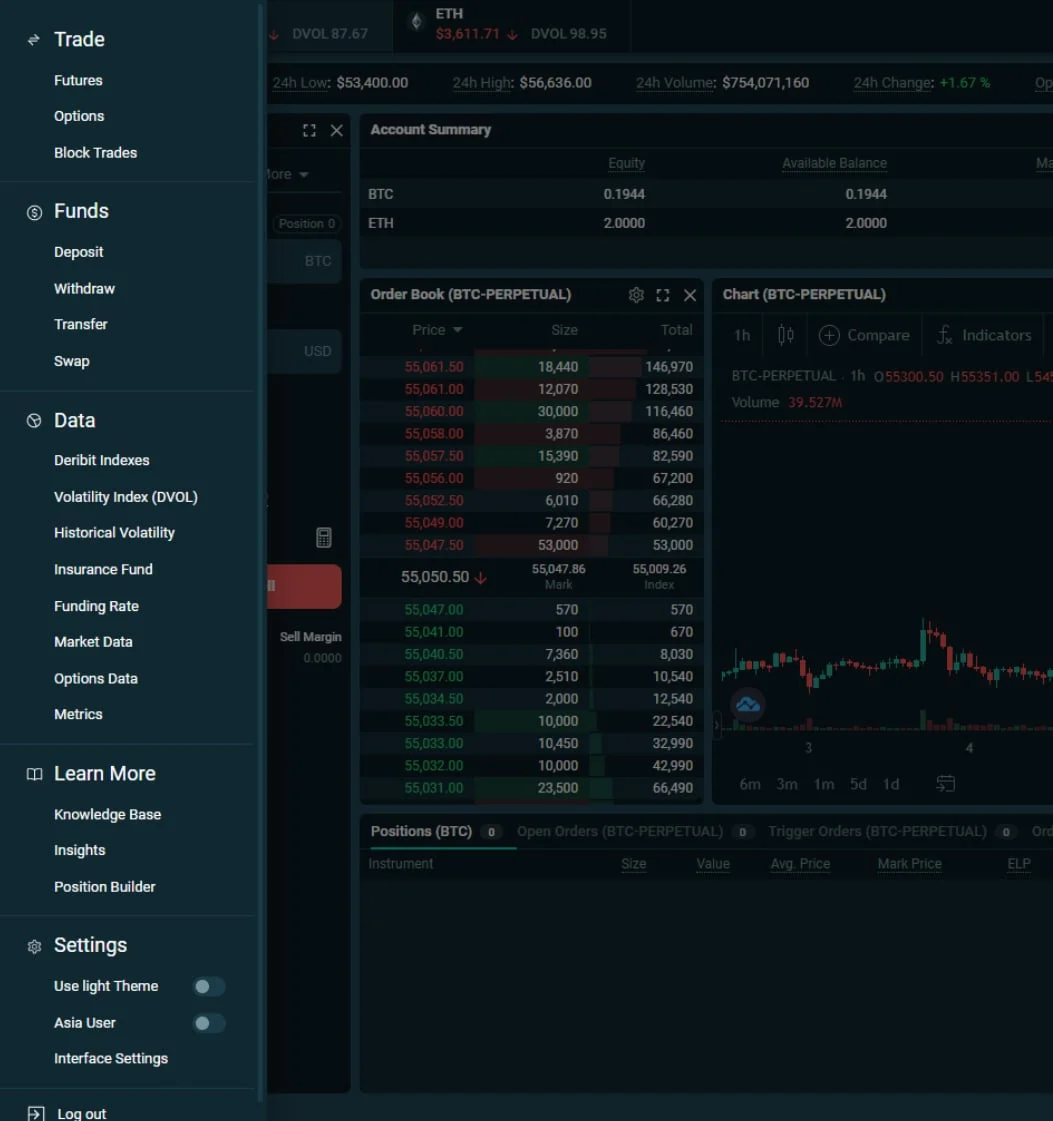This screenshot has width=1053, height=1121.
Task: Select Swap under Funds
Action: (x=71, y=361)
